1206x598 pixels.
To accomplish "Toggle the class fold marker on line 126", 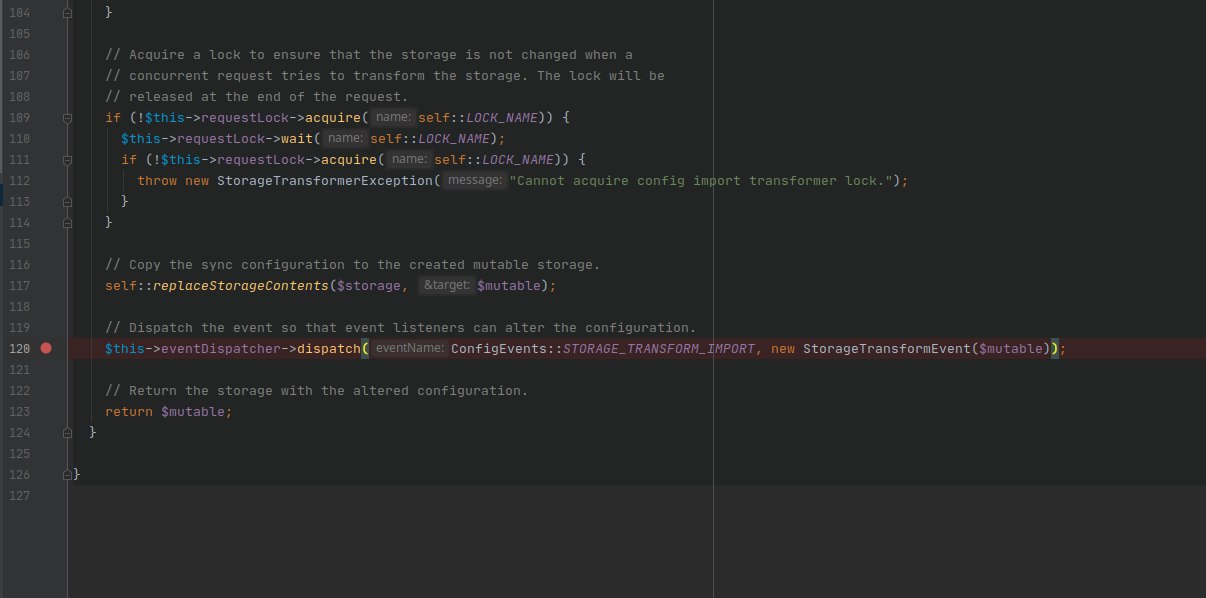I will pyautogui.click(x=67, y=474).
